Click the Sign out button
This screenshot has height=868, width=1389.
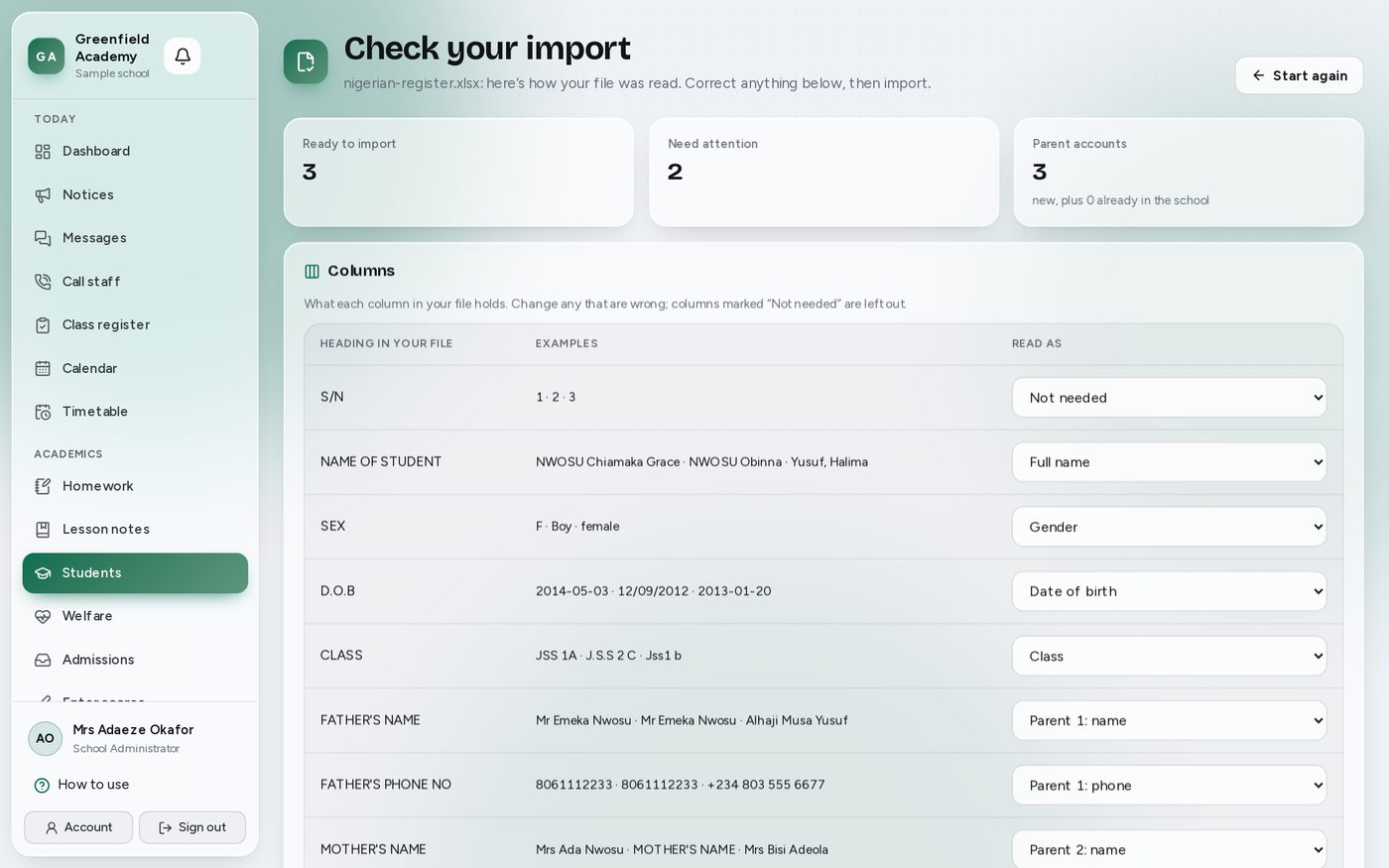coord(192,827)
